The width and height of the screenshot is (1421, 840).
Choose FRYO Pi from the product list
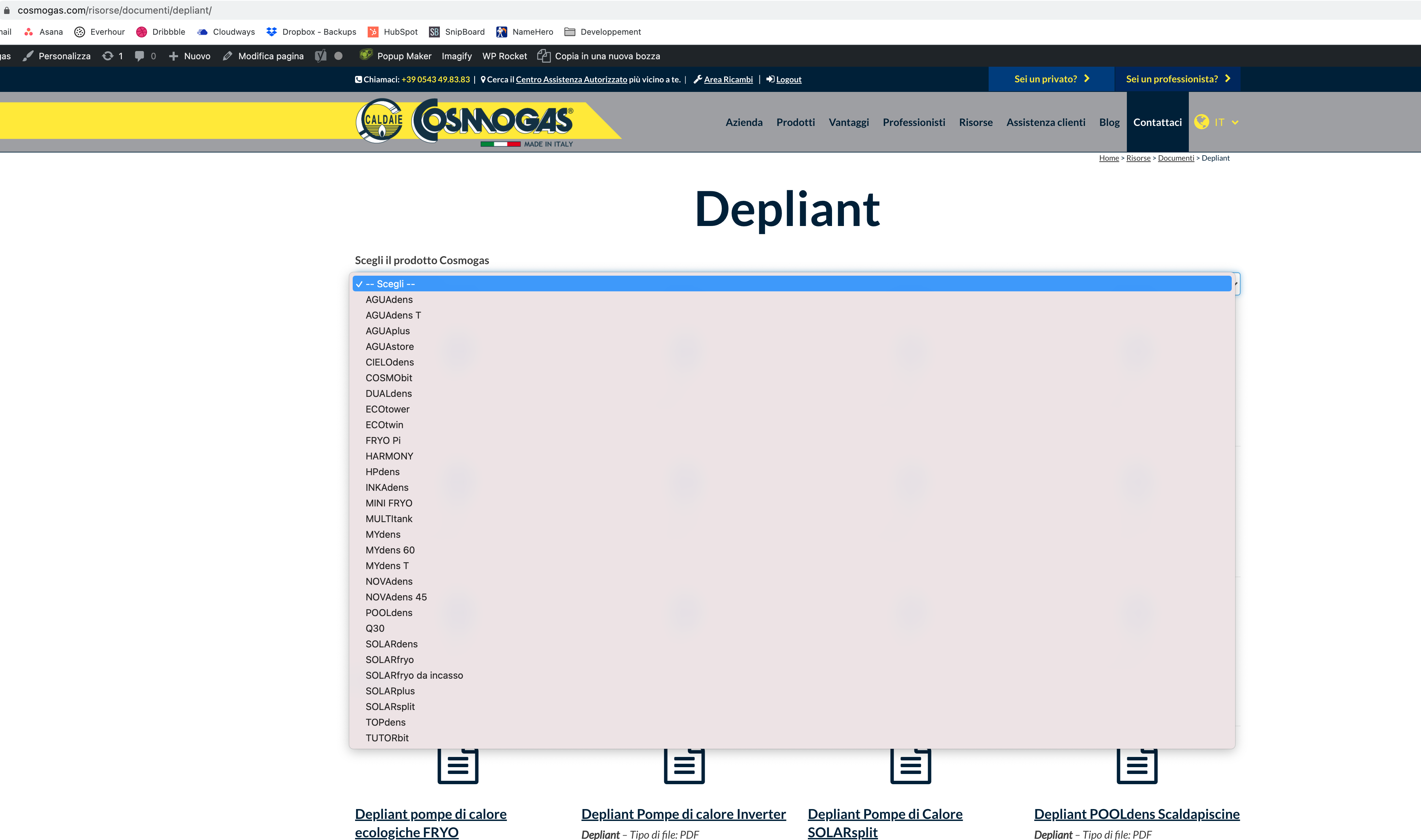coord(792,440)
